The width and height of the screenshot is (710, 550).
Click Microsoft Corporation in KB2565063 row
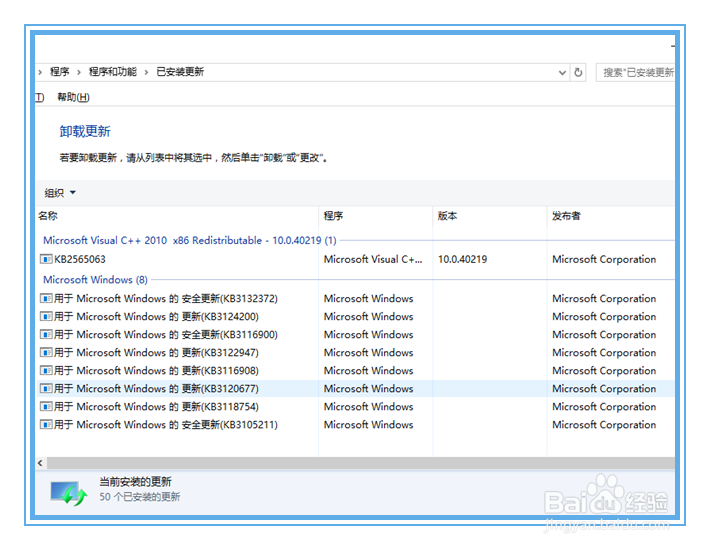pos(604,259)
